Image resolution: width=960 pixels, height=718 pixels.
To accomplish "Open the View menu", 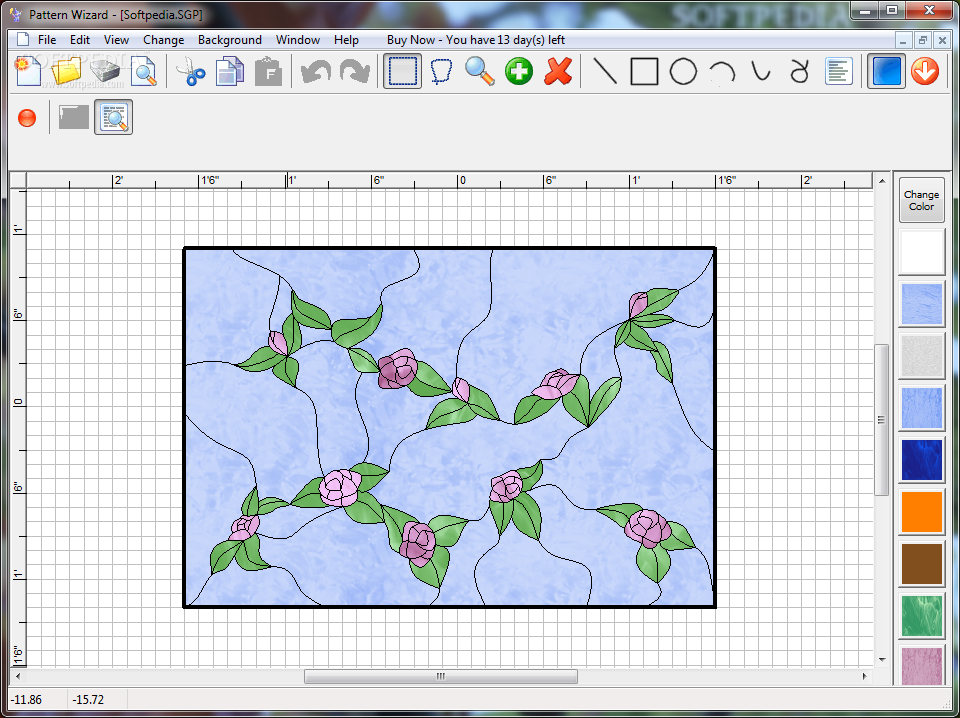I will [x=116, y=40].
